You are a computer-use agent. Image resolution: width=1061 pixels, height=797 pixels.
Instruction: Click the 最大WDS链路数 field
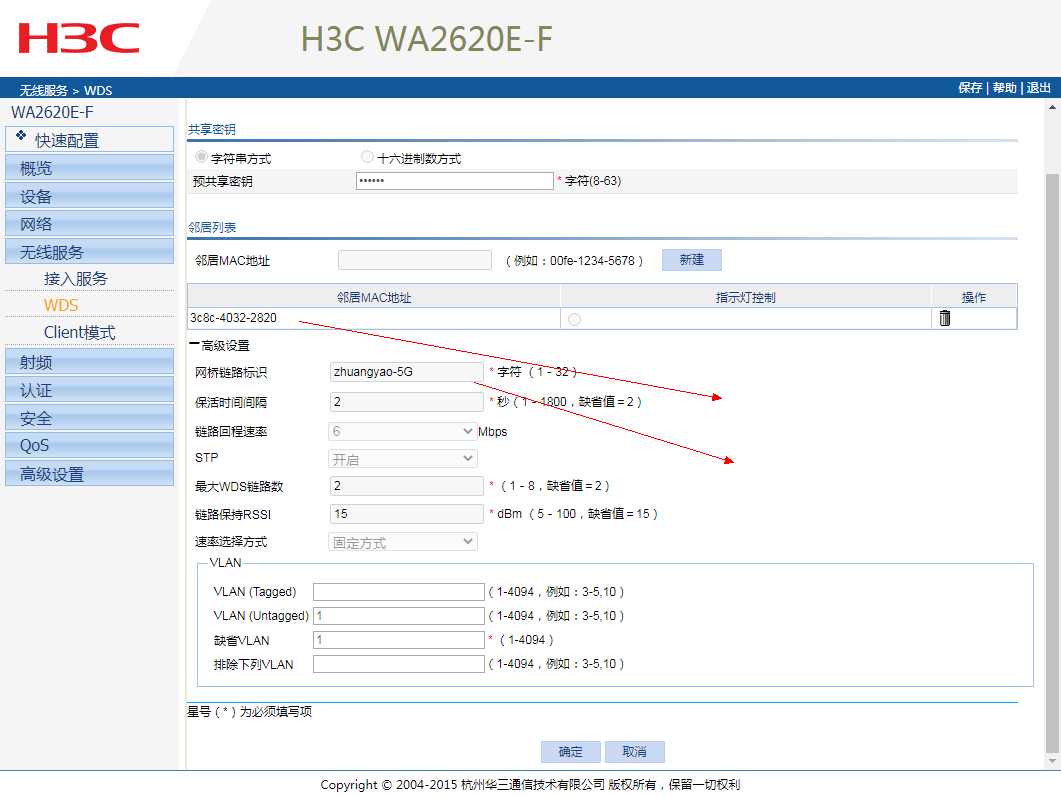[x=407, y=486]
